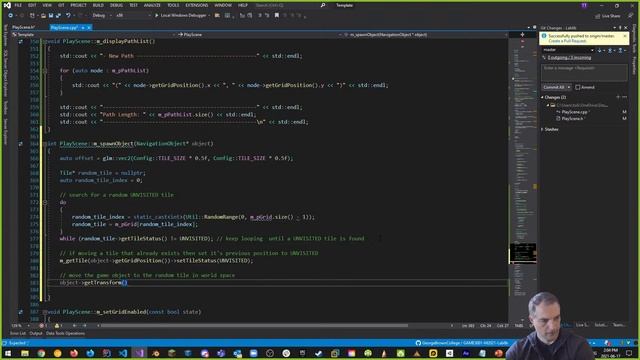Expand Local Windows Debugger options arrow
The height and width of the screenshot is (360, 640).
(209, 16)
